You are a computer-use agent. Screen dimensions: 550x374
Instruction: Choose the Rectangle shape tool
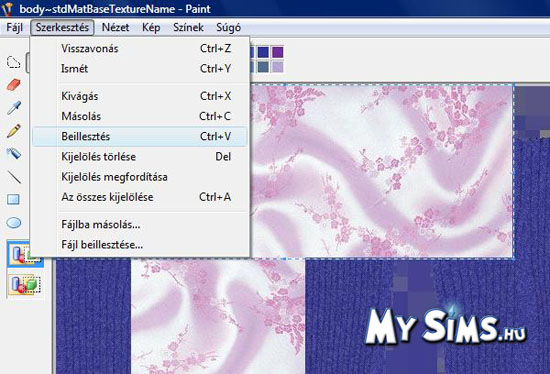tap(14, 199)
